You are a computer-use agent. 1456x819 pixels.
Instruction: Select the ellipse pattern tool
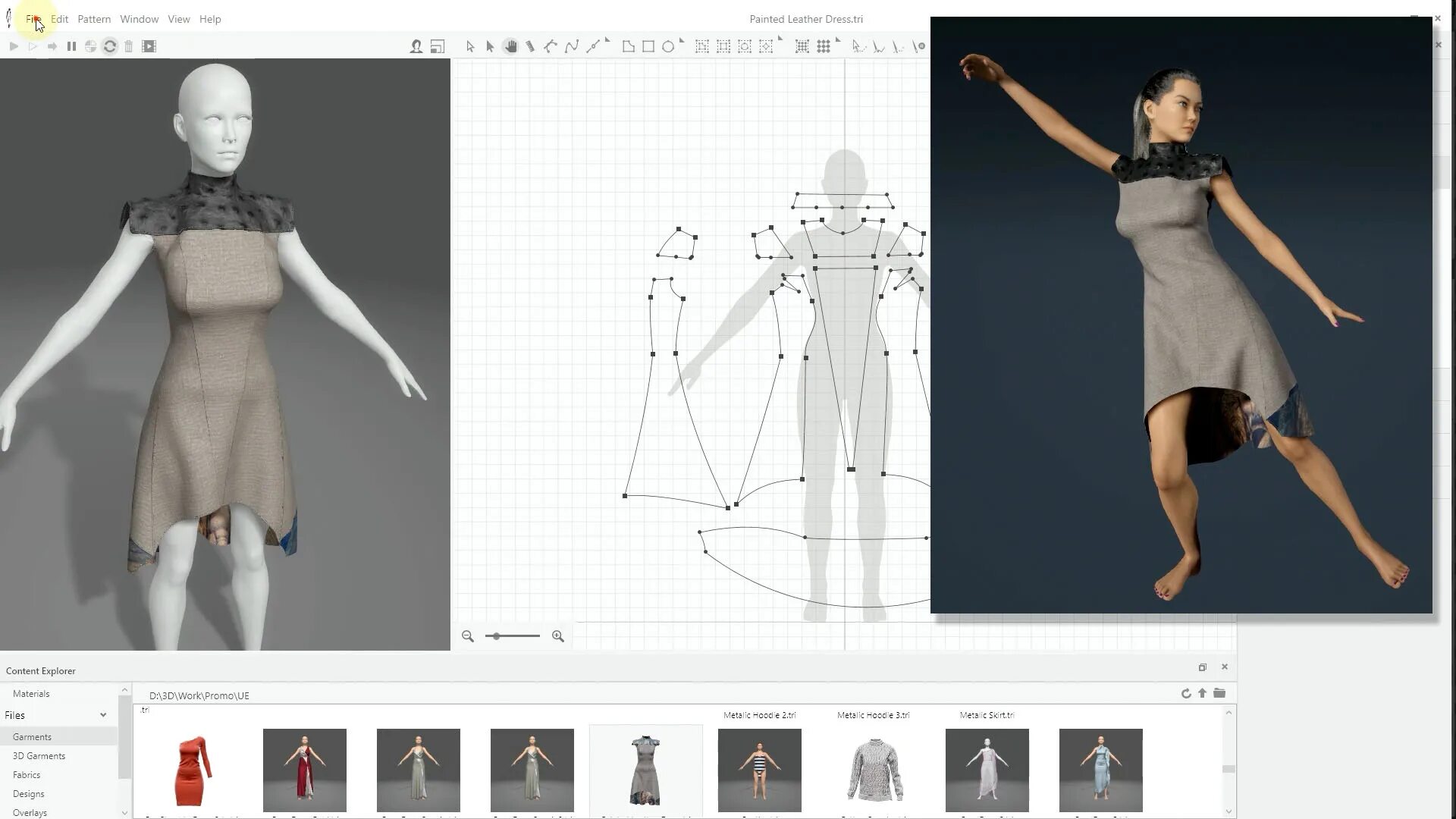coord(668,46)
